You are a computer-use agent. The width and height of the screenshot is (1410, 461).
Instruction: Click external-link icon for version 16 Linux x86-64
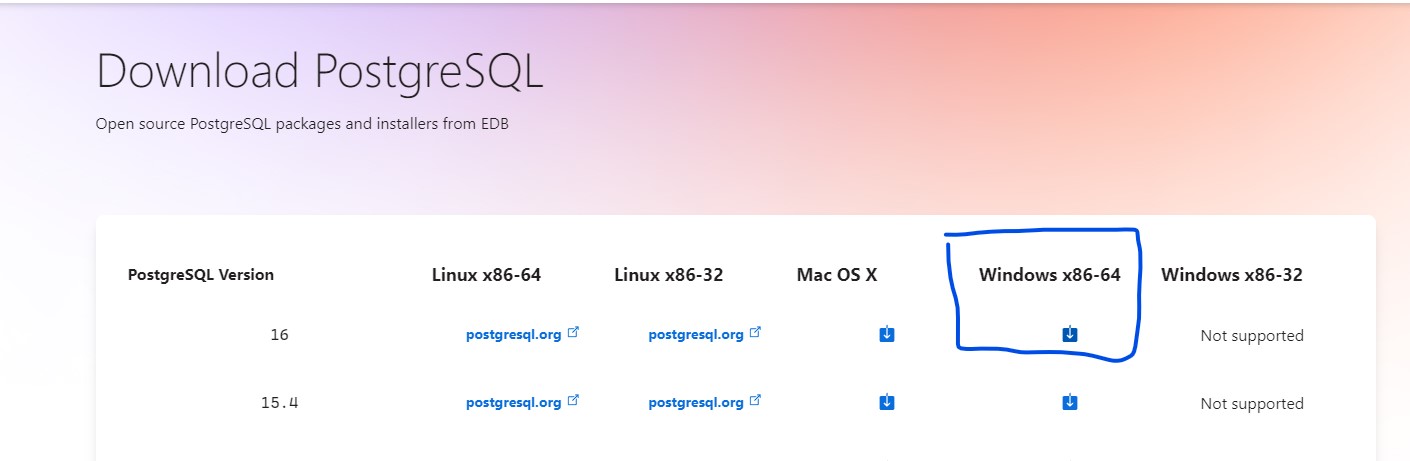573,333
